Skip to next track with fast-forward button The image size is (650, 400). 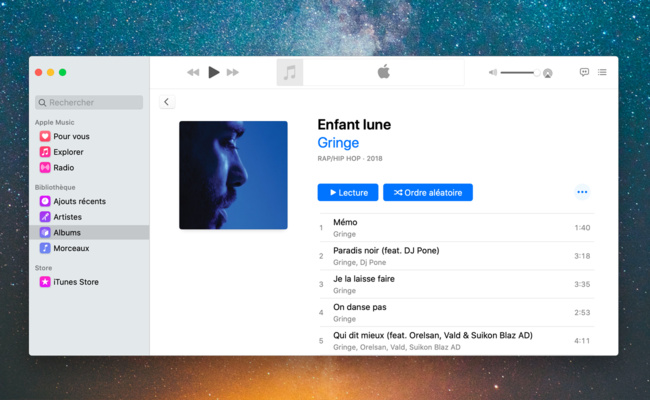(x=233, y=73)
